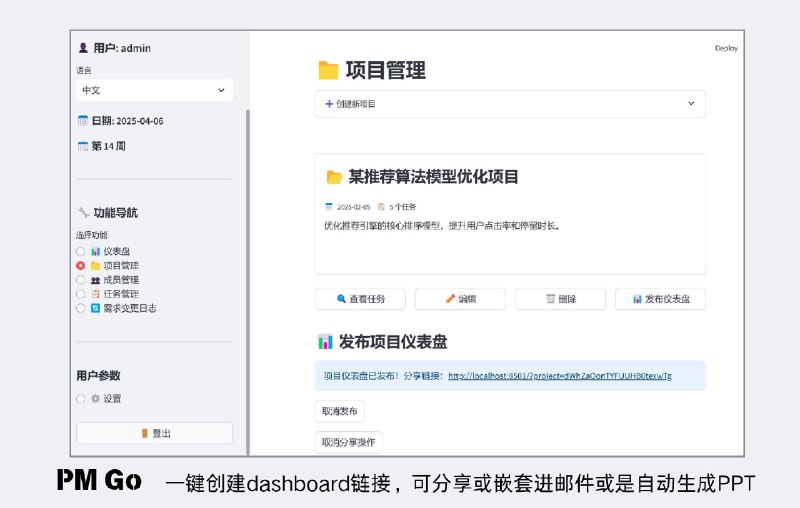Click the 日期: 2025-04-06 text
Image resolution: width=800 pixels, height=508 pixels.
[128, 121]
